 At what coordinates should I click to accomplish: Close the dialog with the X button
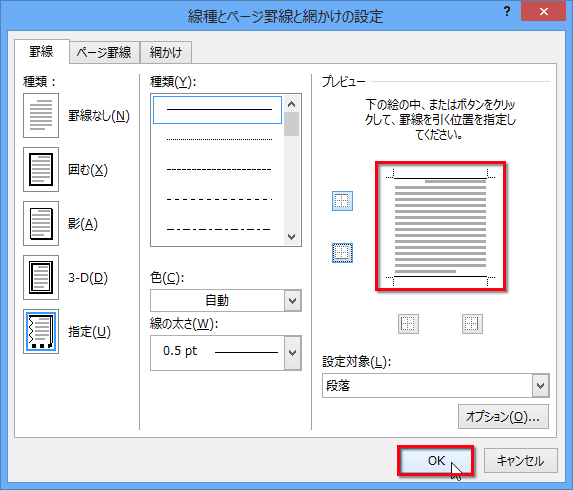click(x=544, y=12)
